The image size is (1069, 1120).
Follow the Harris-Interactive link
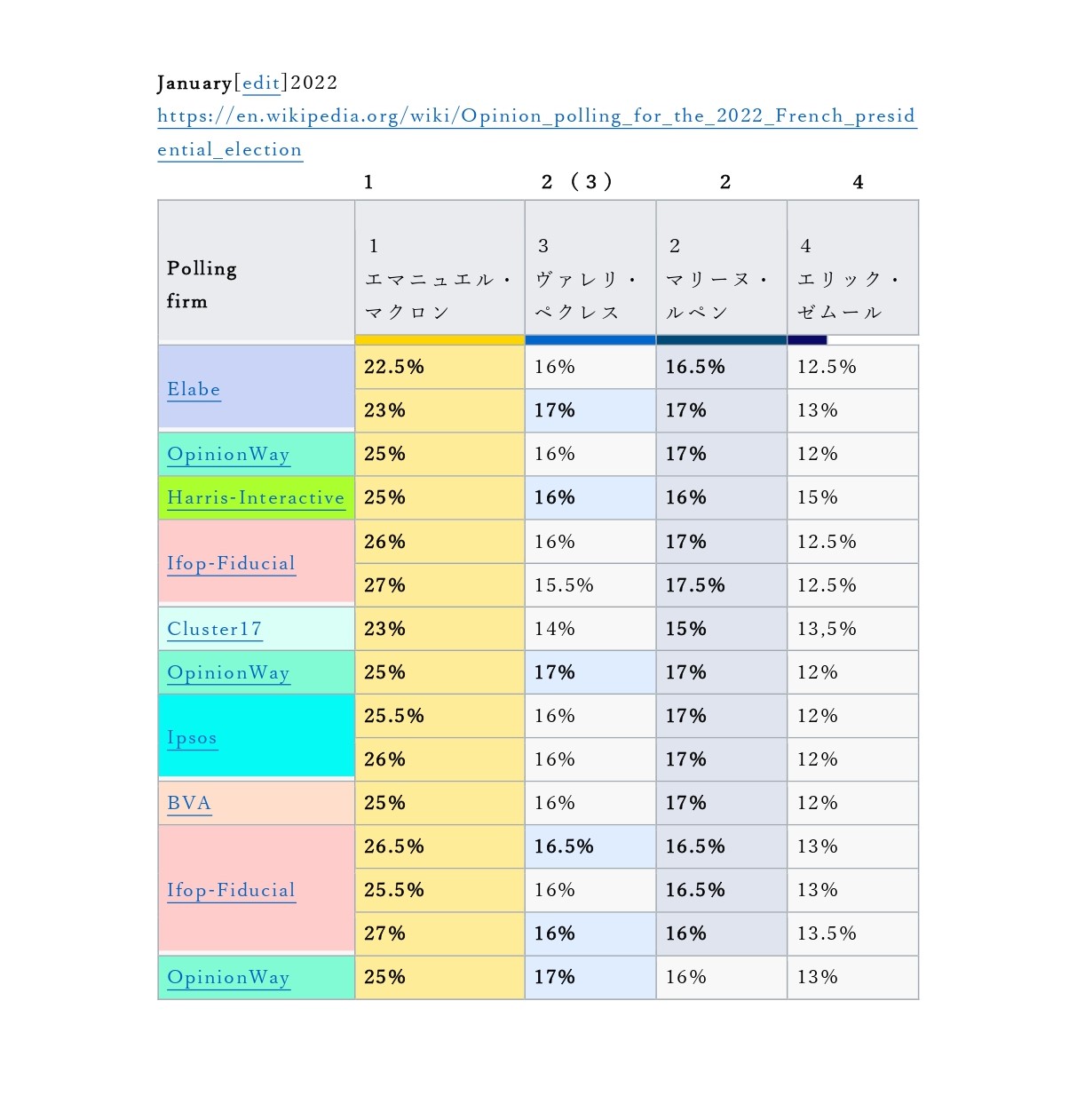click(256, 497)
